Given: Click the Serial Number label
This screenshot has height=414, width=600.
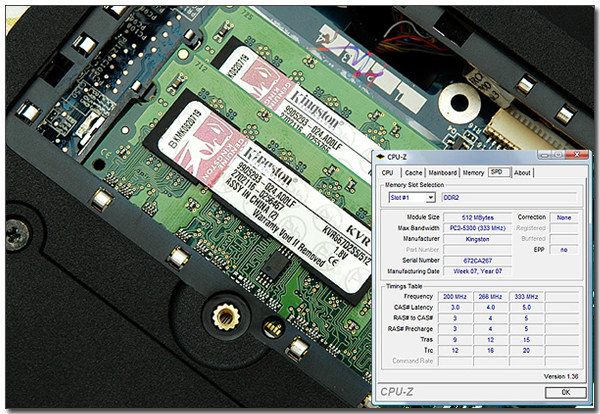Looking at the screenshot, I should click(x=421, y=260).
